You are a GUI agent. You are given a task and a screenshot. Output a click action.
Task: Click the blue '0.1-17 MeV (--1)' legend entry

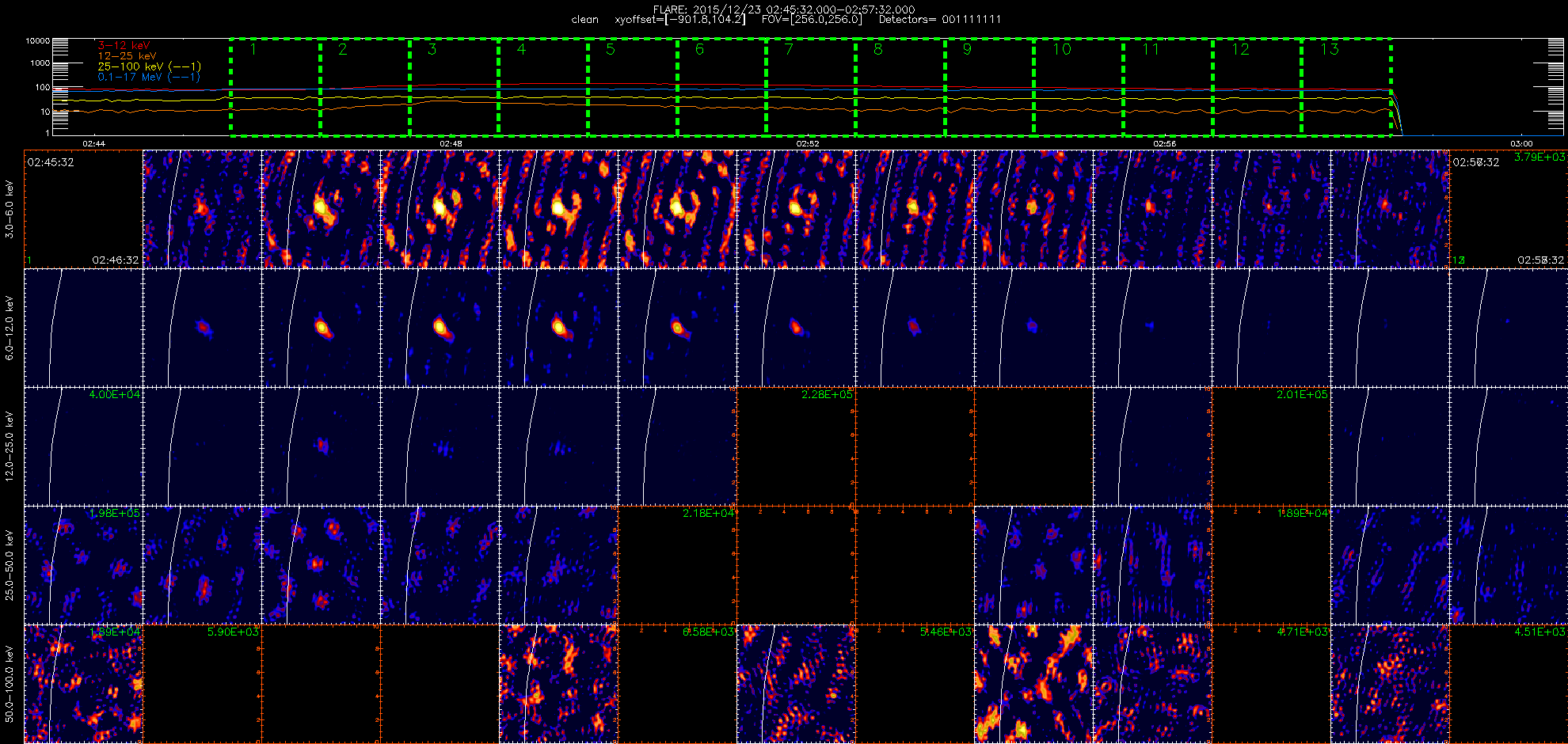pos(149,77)
